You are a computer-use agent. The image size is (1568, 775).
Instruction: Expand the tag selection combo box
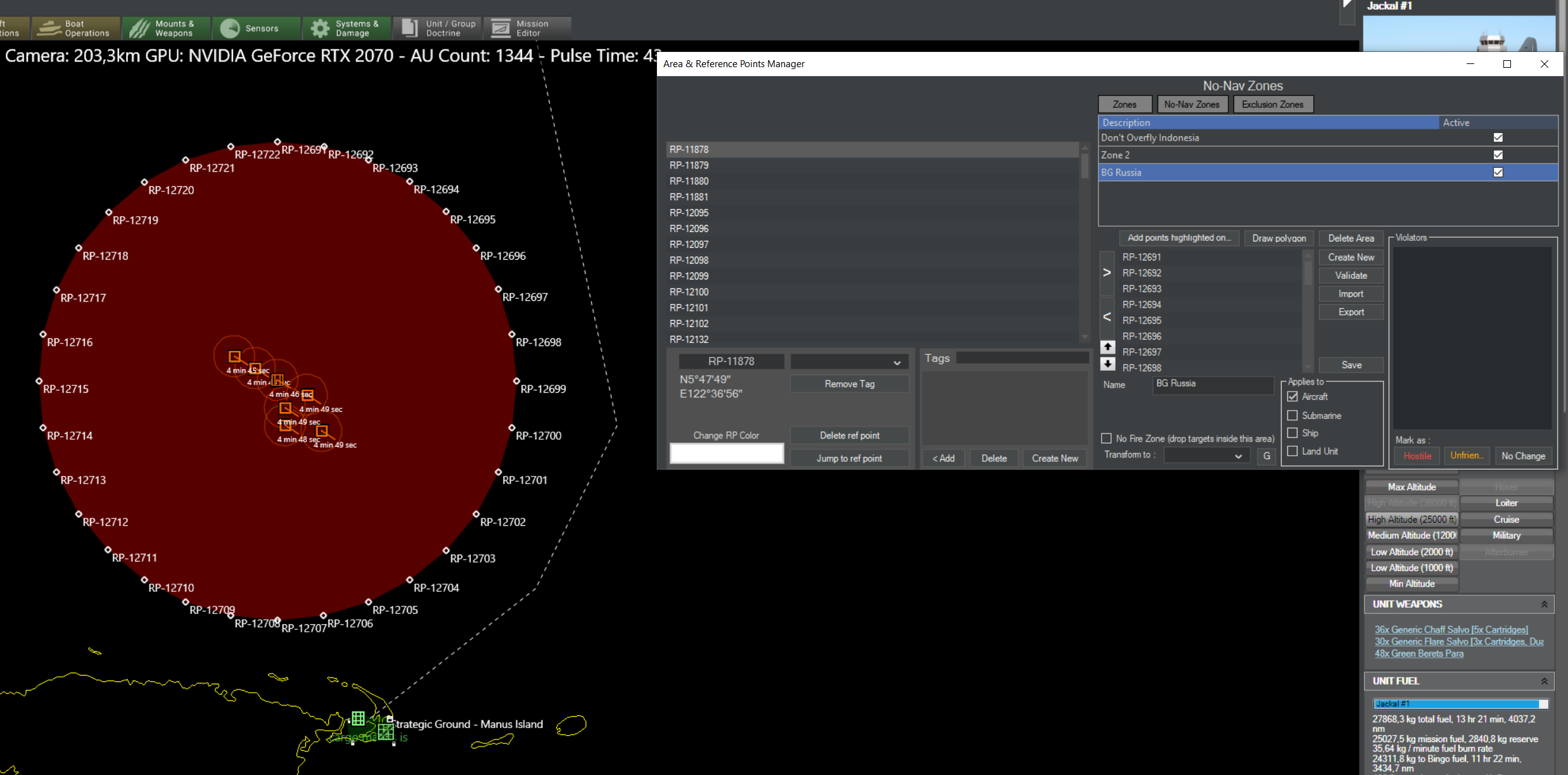[x=896, y=362]
